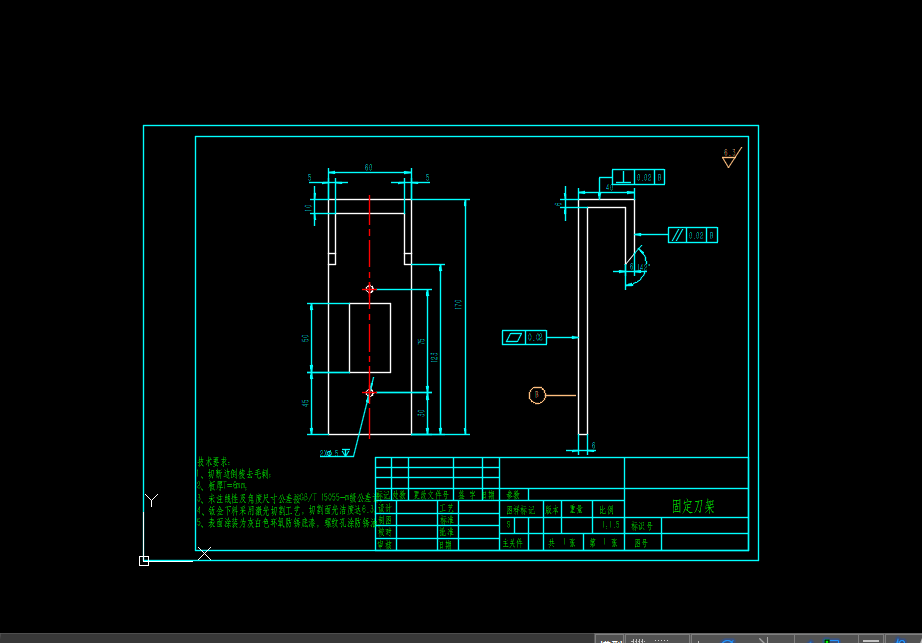922x643 pixels.
Task: Select the 技术要求 heading text
Action: [214, 462]
